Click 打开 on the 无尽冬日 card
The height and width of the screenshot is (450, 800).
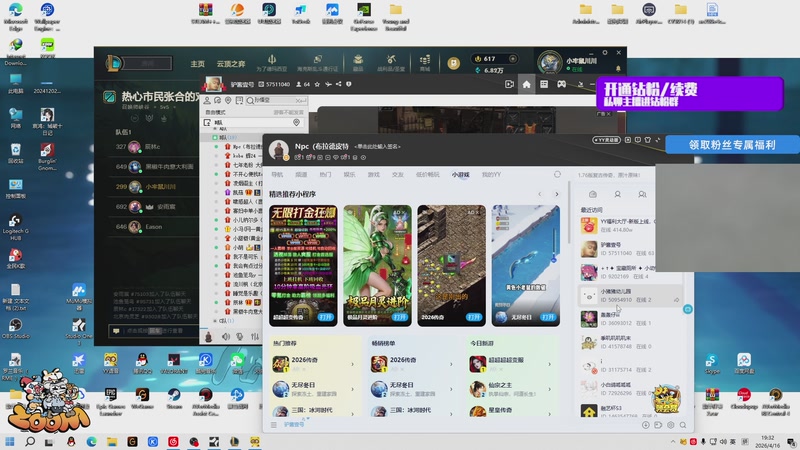pos(548,317)
